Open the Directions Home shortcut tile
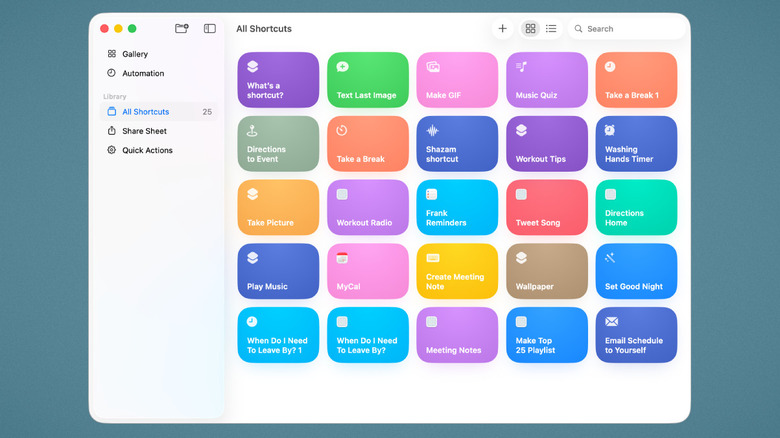Screen dimensions: 780x438 636,208
